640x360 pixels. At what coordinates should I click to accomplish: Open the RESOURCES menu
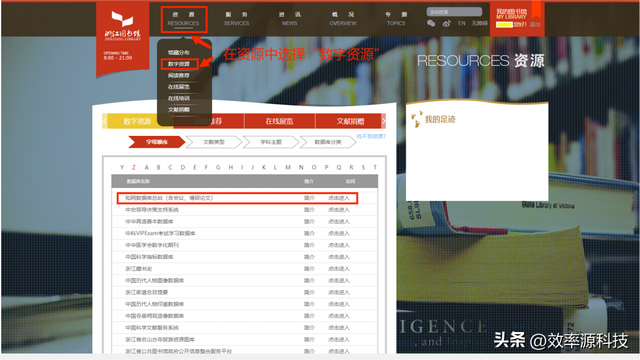coord(183,19)
